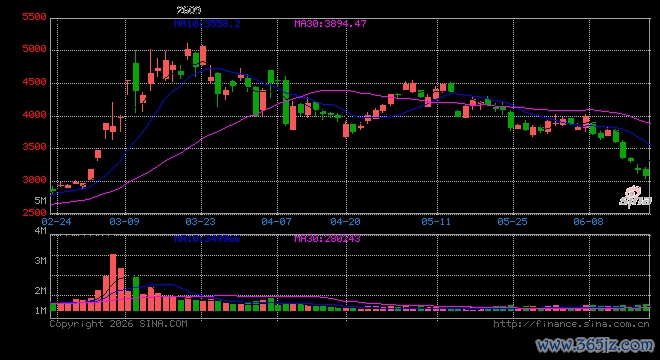Click the 4M volume axis label
The image size is (660, 360).
pyautogui.click(x=40, y=231)
